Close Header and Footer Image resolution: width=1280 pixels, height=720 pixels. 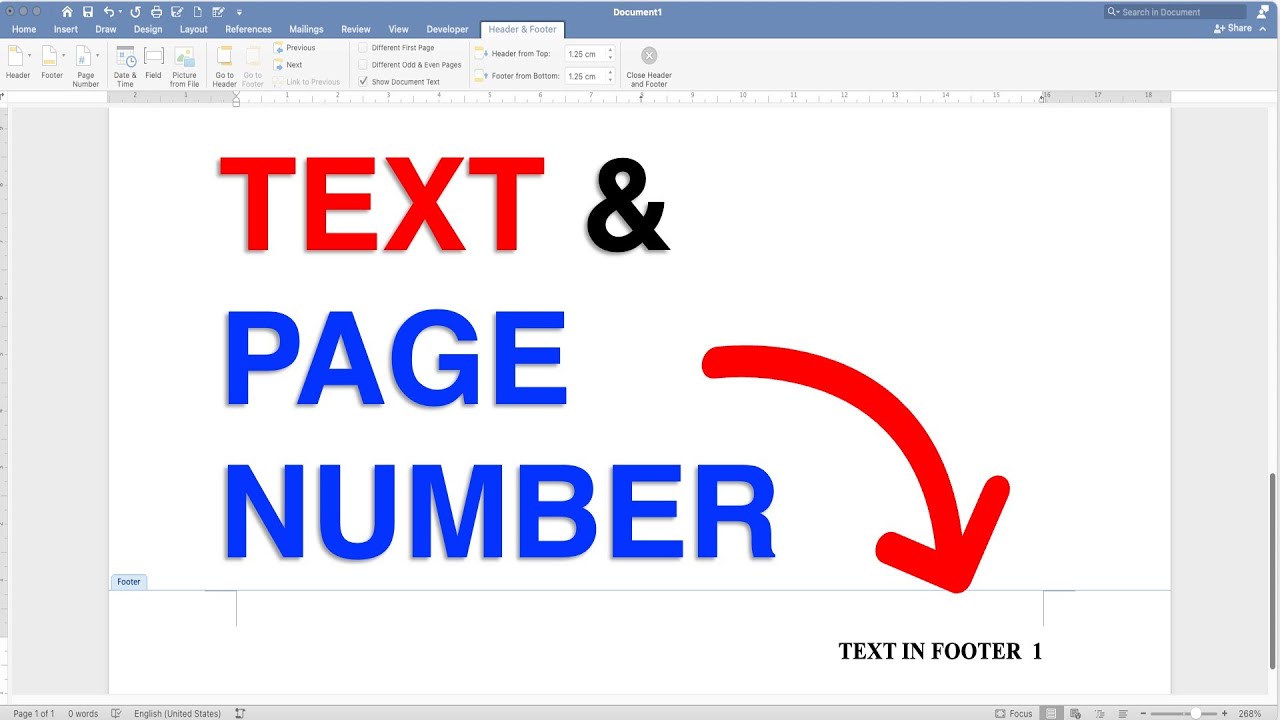coord(649,66)
